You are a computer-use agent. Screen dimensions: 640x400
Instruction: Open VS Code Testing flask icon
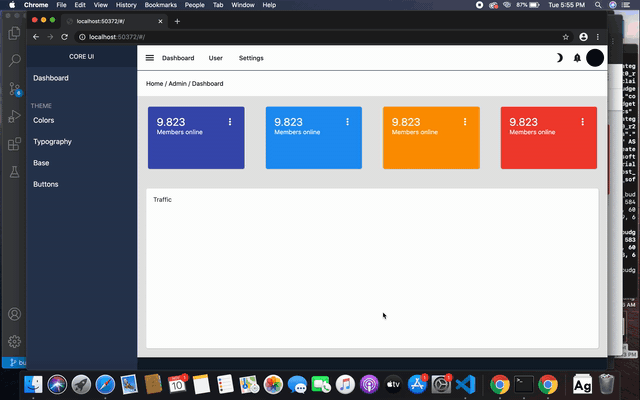point(14,171)
